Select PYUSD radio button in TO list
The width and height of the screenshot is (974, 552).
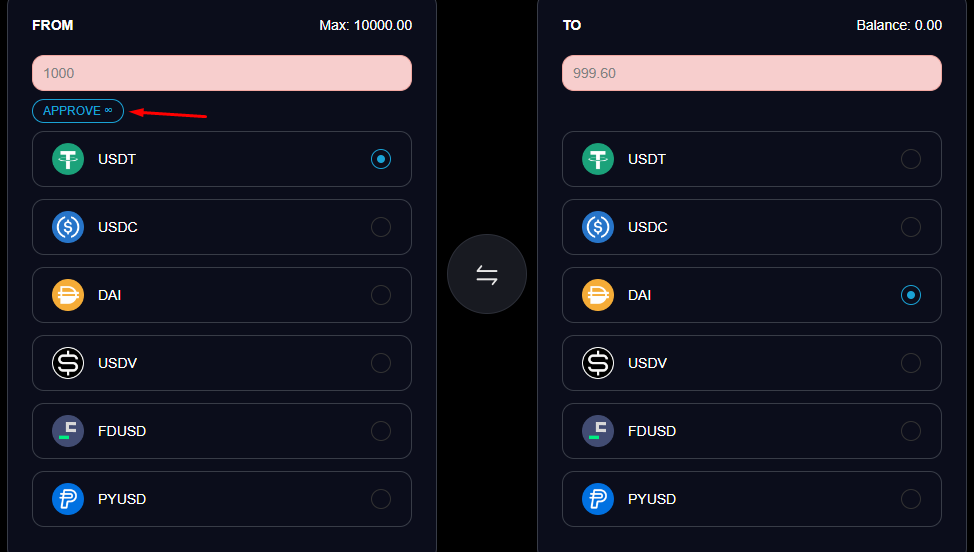[x=911, y=499]
